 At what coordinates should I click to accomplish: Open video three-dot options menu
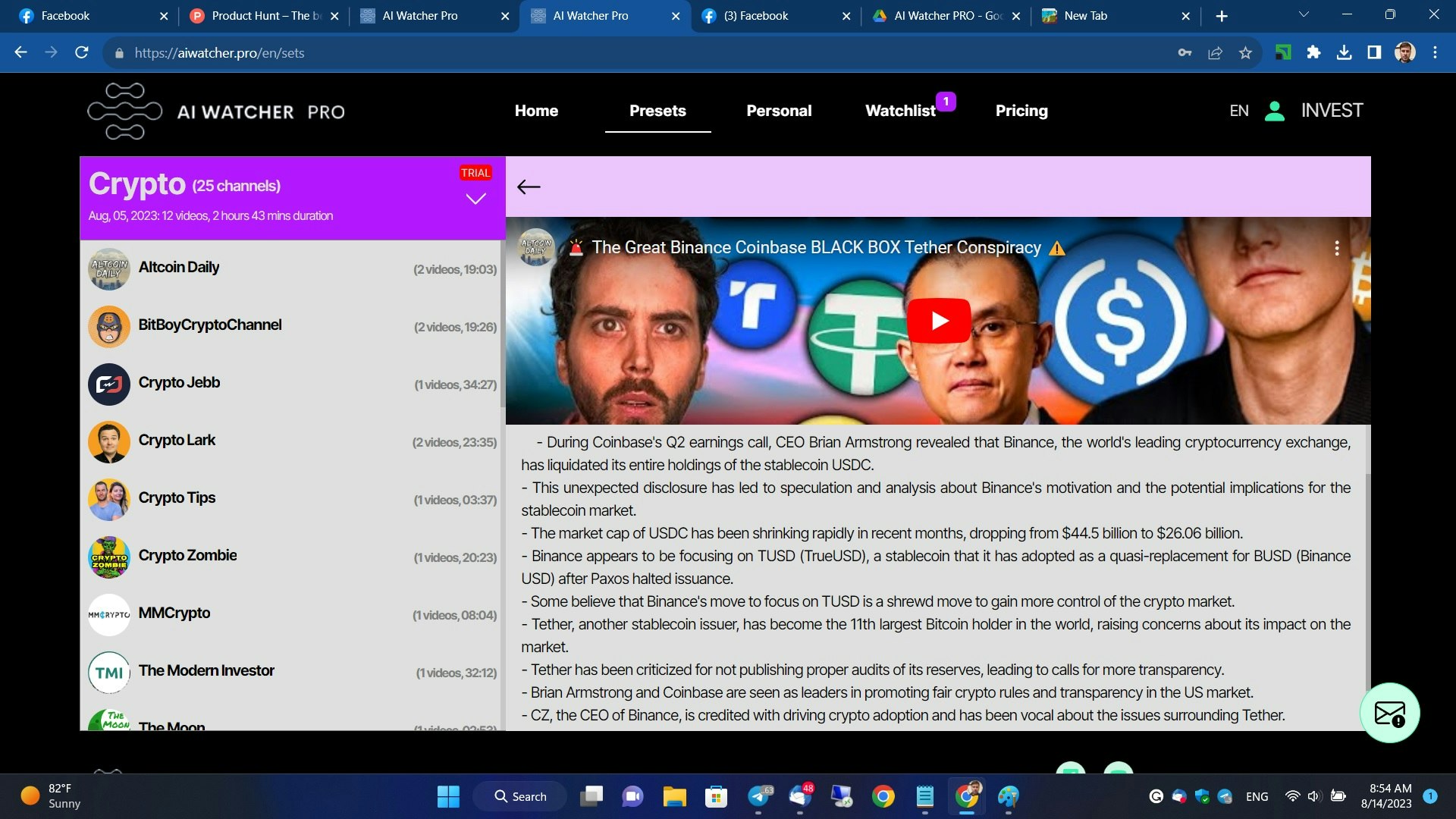(1336, 248)
